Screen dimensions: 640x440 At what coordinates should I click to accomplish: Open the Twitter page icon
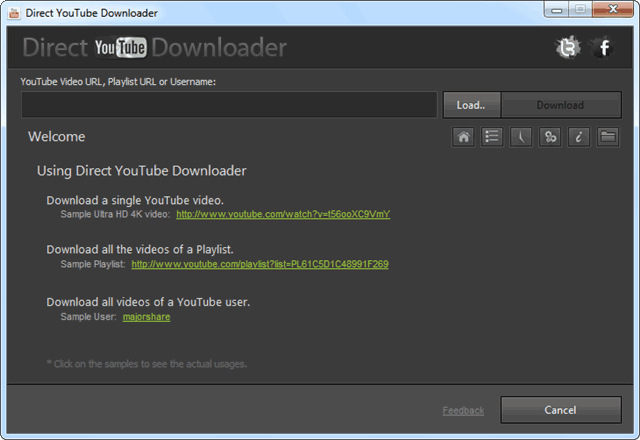[x=568, y=47]
